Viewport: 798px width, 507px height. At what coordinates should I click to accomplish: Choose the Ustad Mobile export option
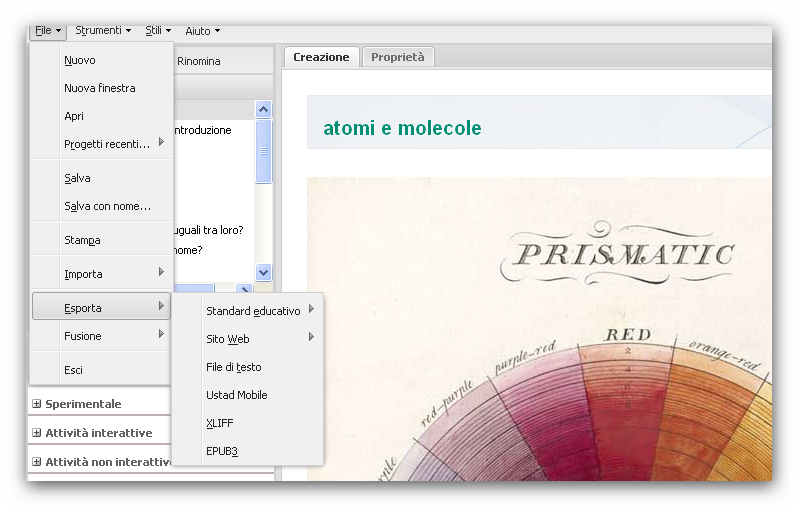(248, 395)
